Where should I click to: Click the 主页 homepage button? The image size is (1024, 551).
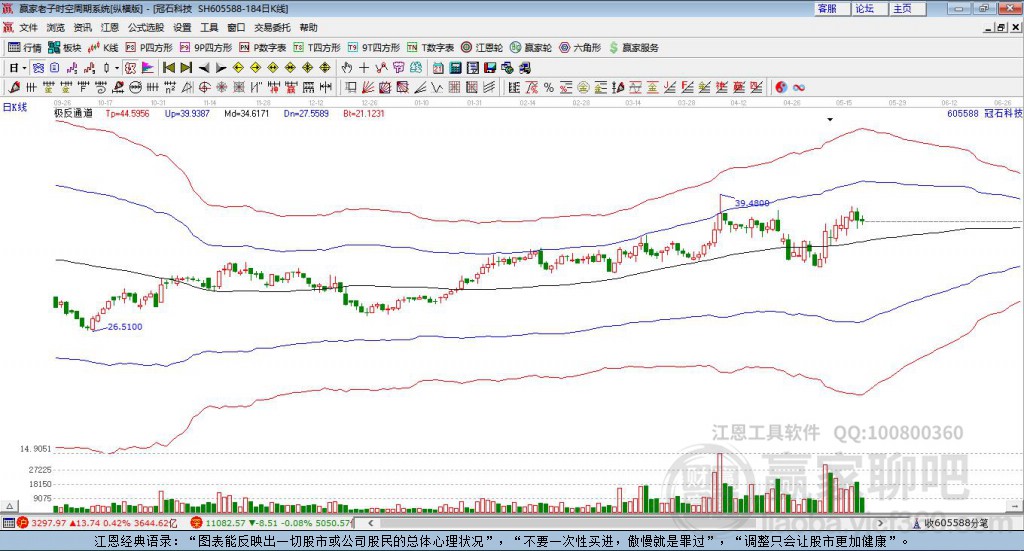coord(907,8)
